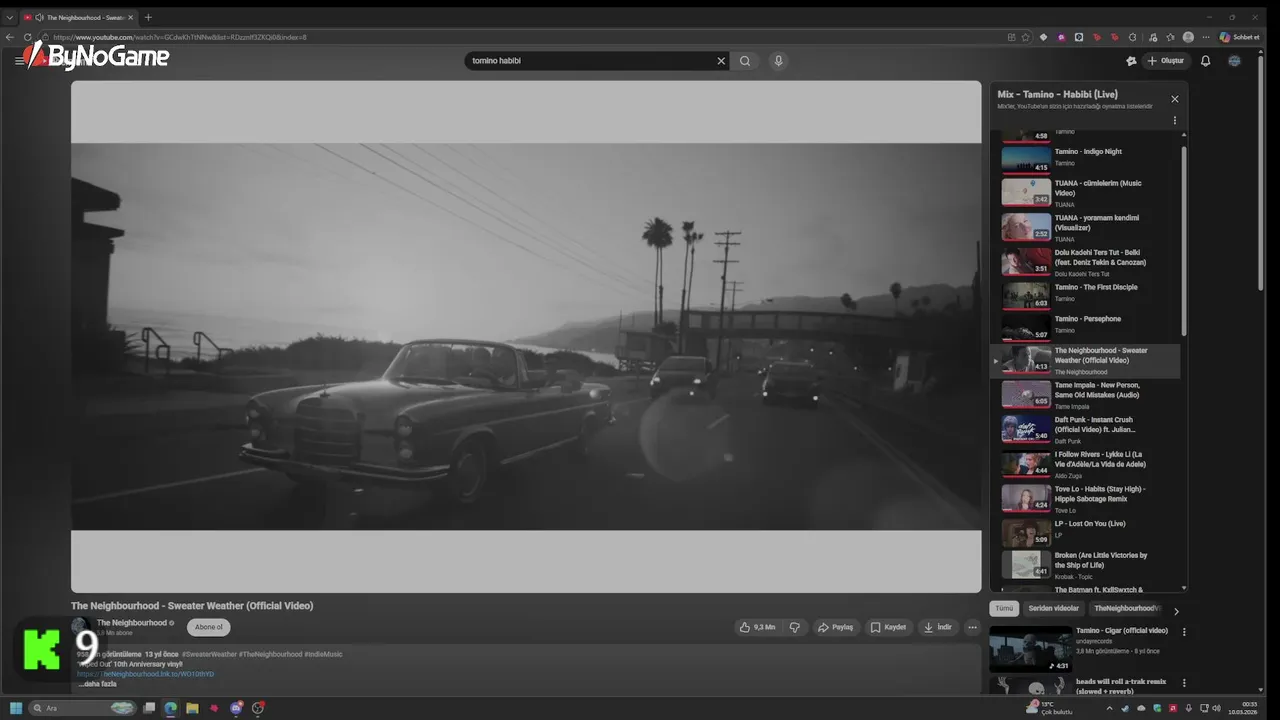This screenshot has width=1280, height=720.
Task: Open The Neighbourhood channel name link
Action: pos(132,623)
